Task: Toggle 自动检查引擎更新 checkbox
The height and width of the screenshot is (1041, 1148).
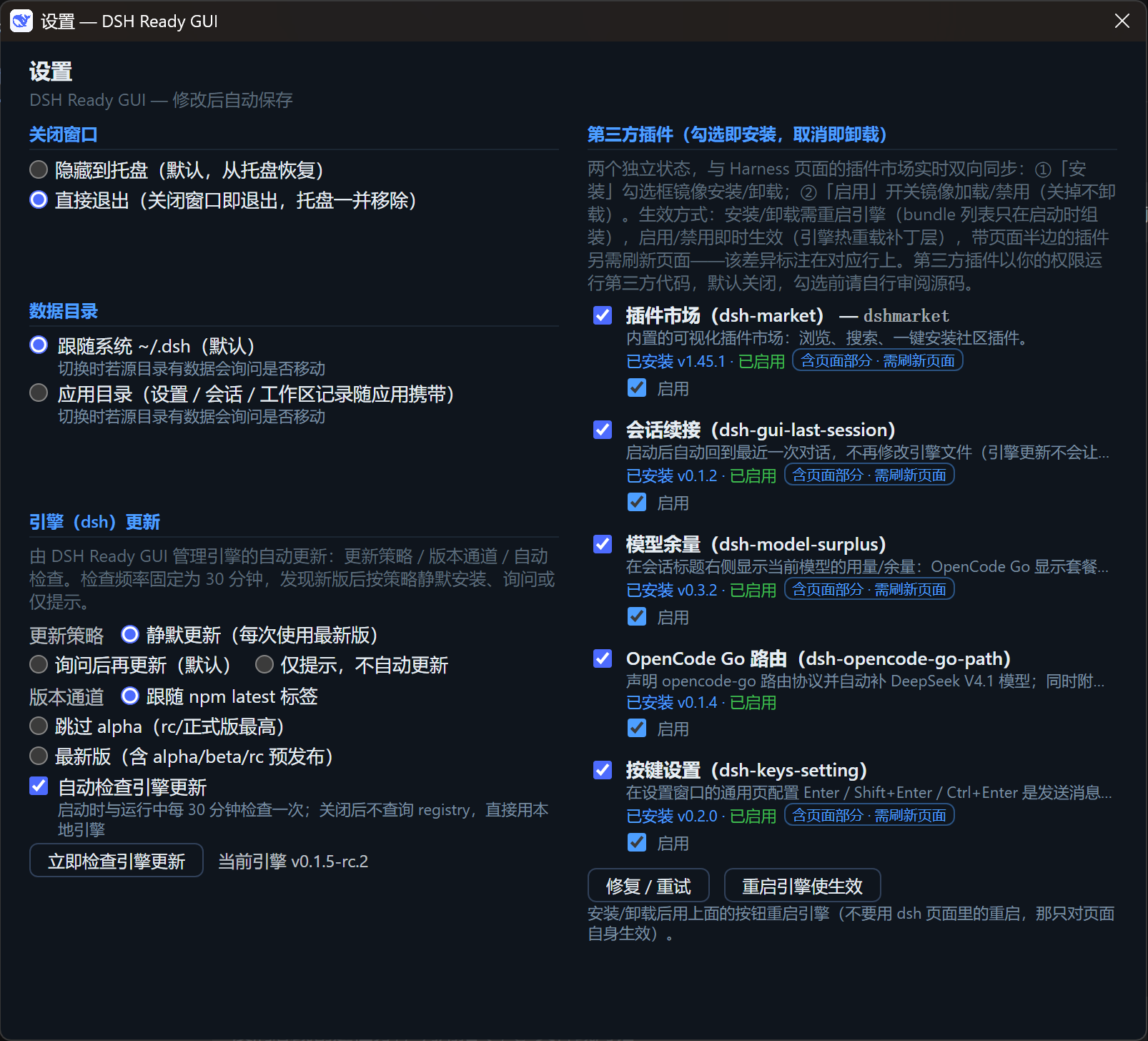Action: (x=39, y=786)
